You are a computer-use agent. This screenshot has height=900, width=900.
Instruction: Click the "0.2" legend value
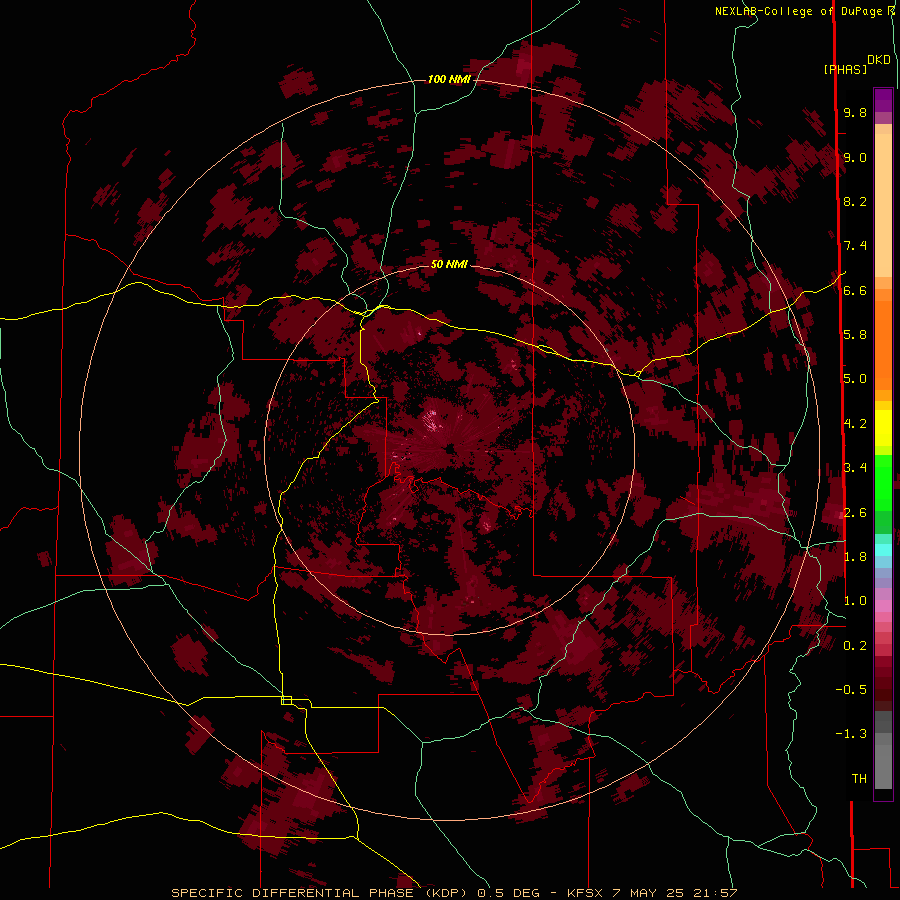point(855,646)
